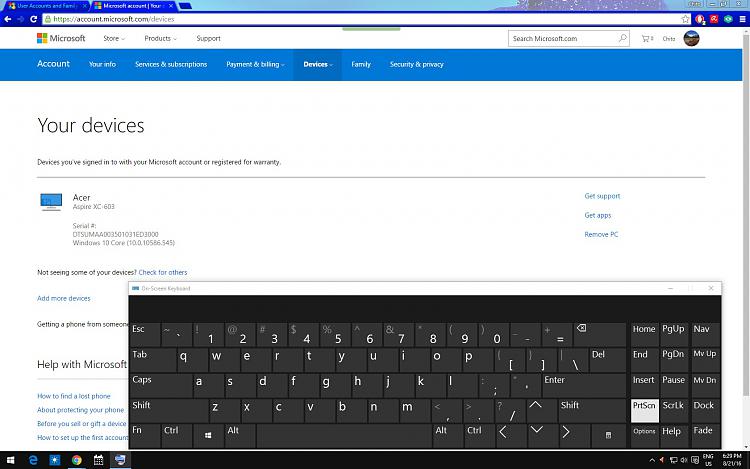Go to Security & privacy tab
The height and width of the screenshot is (469, 750).
pyautogui.click(x=416, y=64)
